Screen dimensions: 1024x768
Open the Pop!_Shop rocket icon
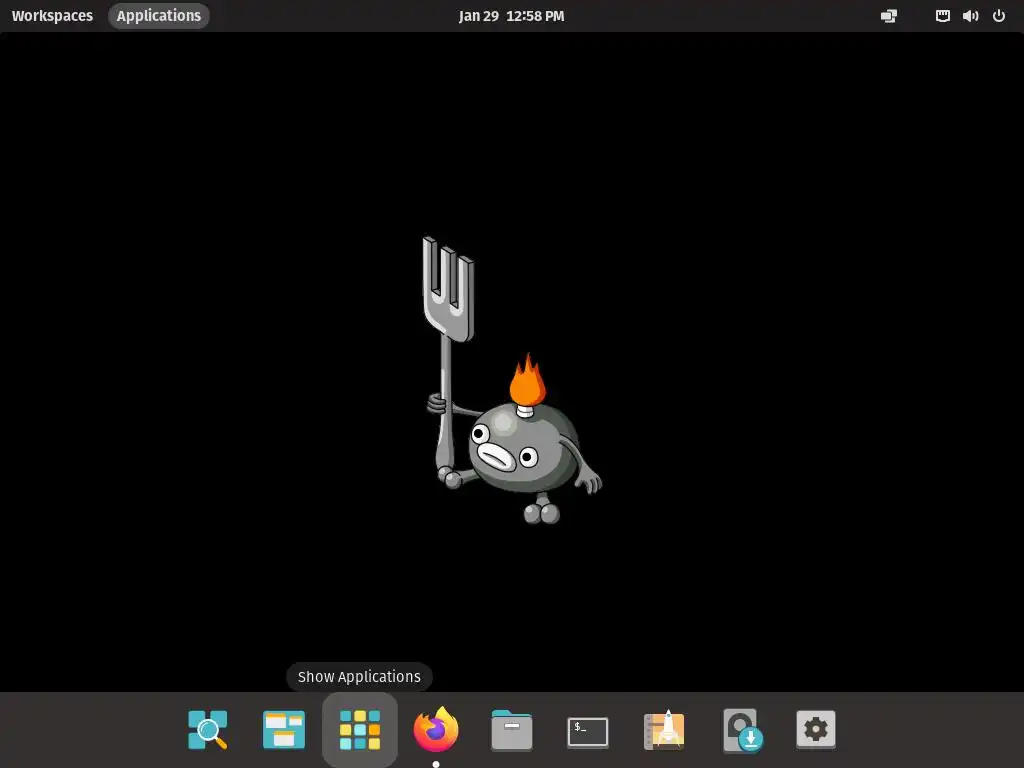(664, 729)
